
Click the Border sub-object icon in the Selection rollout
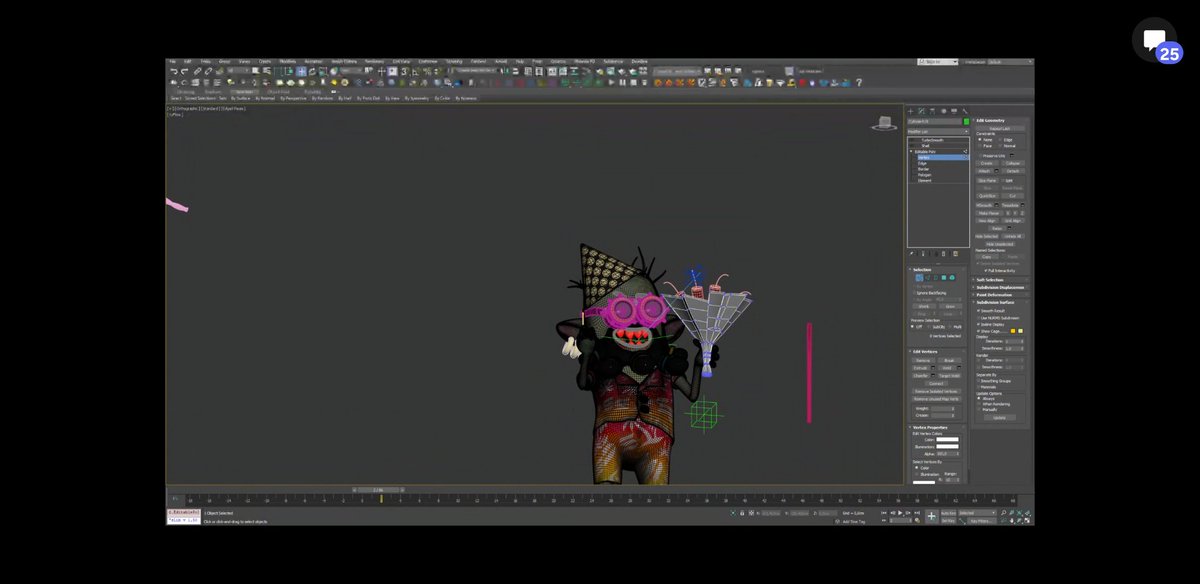tap(936, 277)
